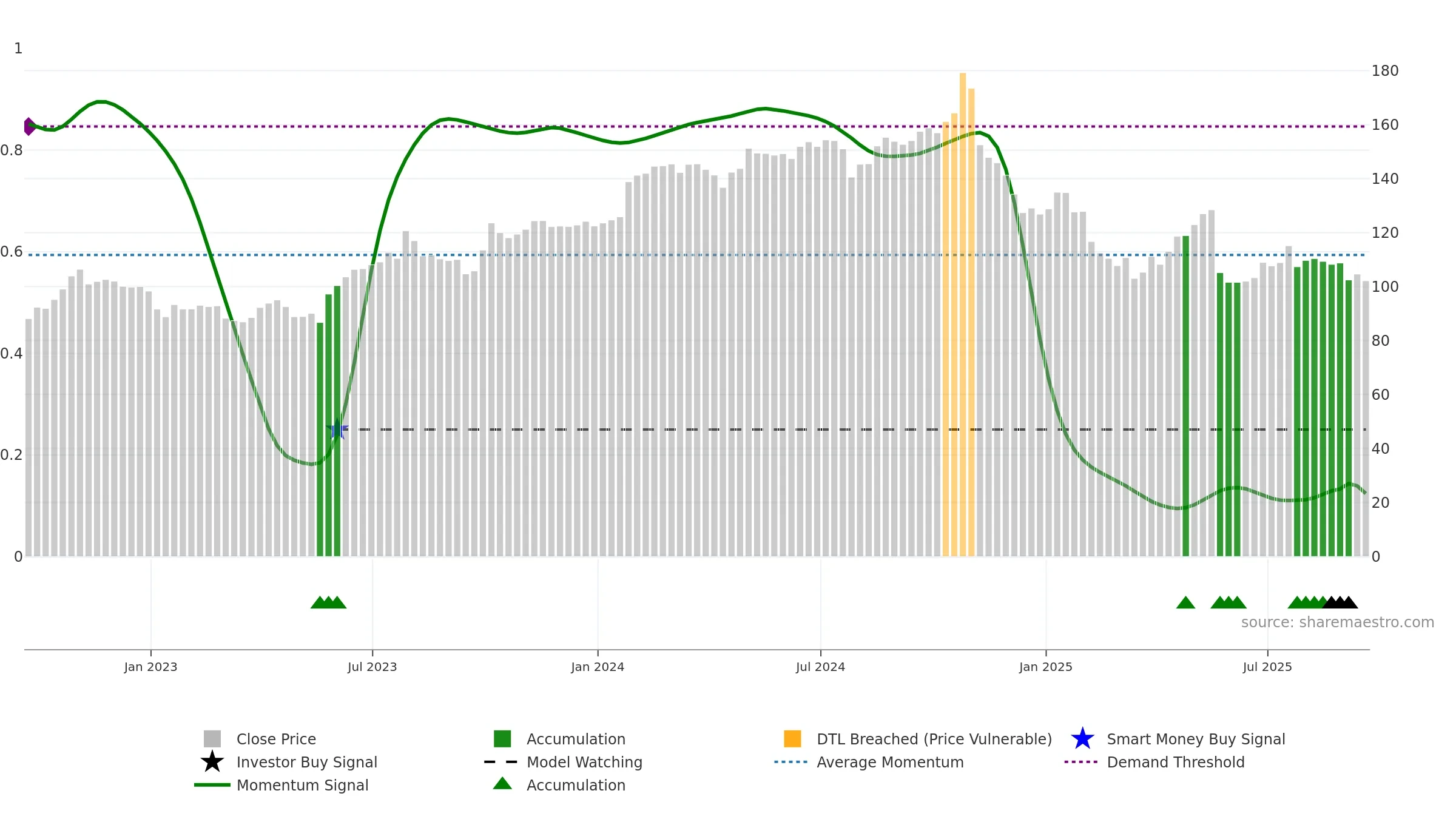Click the Jan 2024 axis label

[x=598, y=667]
